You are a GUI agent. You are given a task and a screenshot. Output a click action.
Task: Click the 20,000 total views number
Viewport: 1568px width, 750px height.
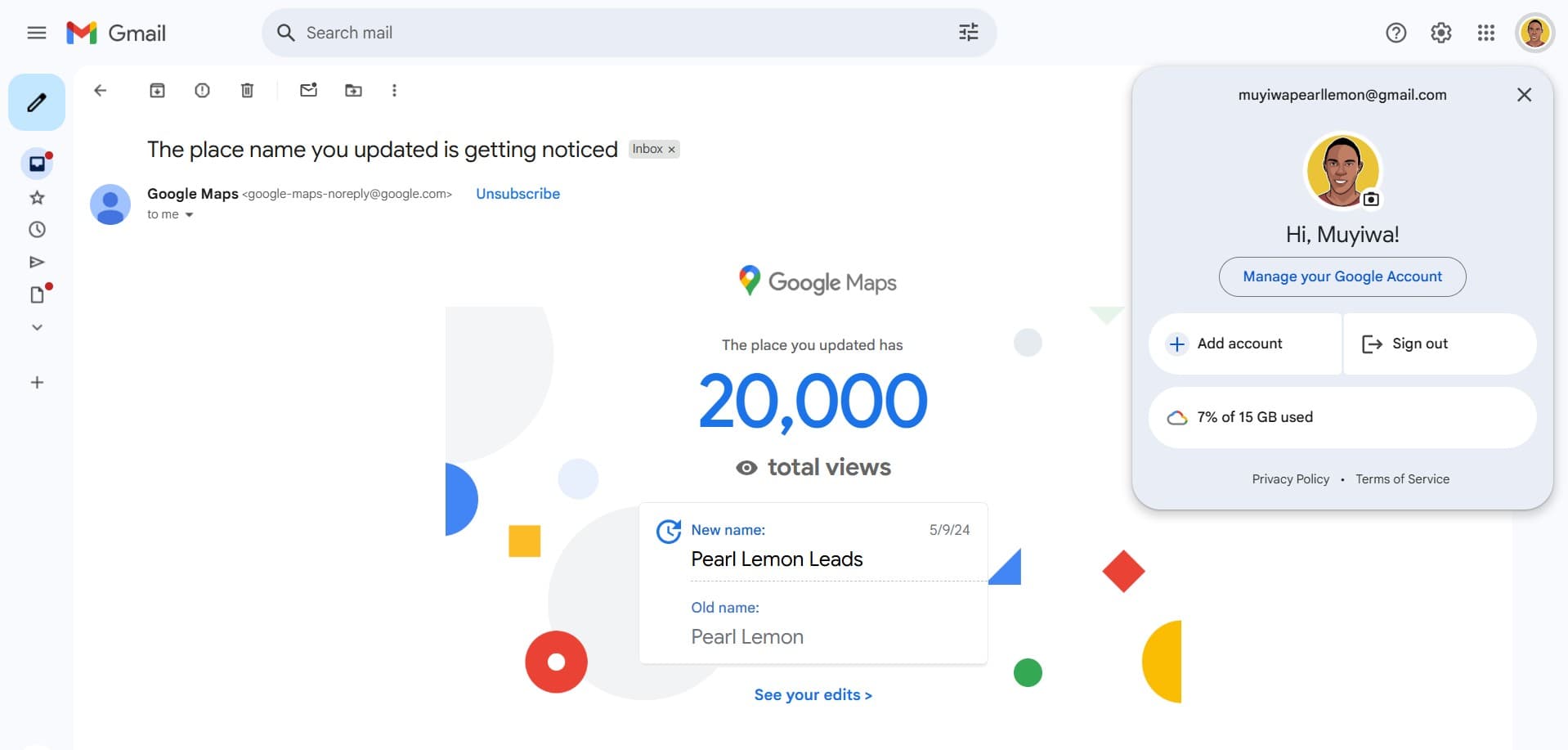813,401
